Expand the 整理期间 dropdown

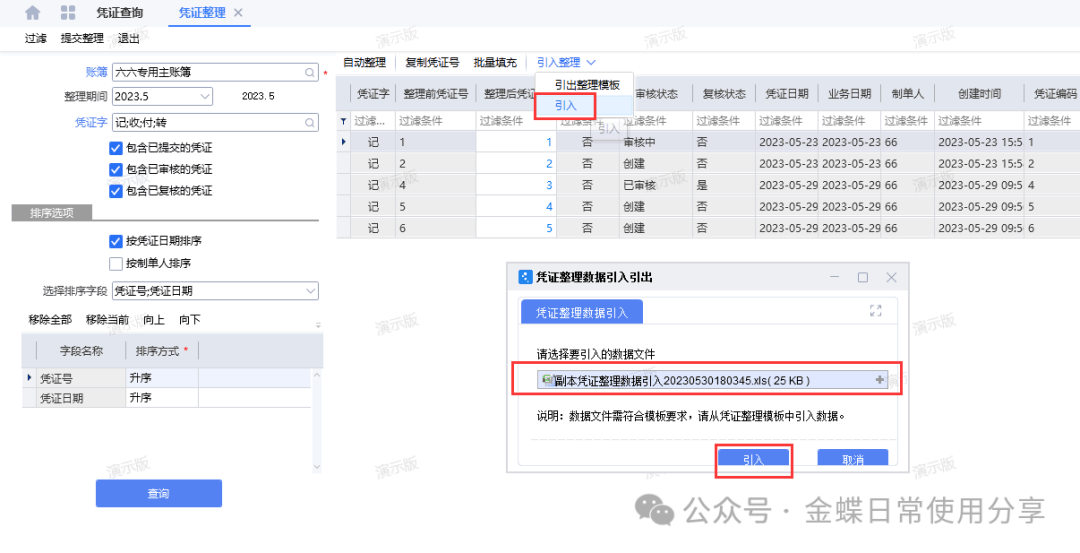(205, 97)
